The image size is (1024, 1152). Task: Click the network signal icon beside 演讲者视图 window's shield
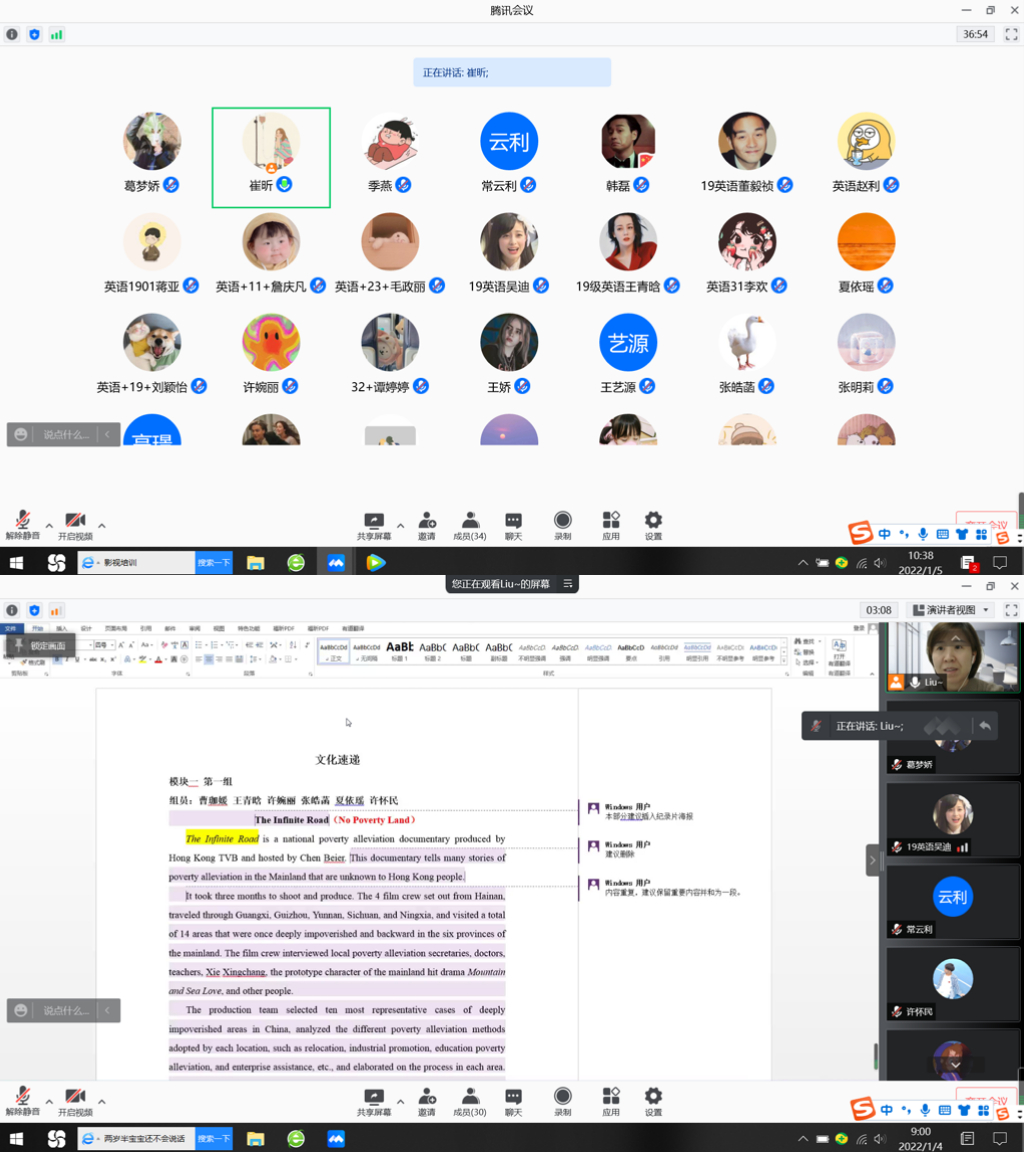56,610
